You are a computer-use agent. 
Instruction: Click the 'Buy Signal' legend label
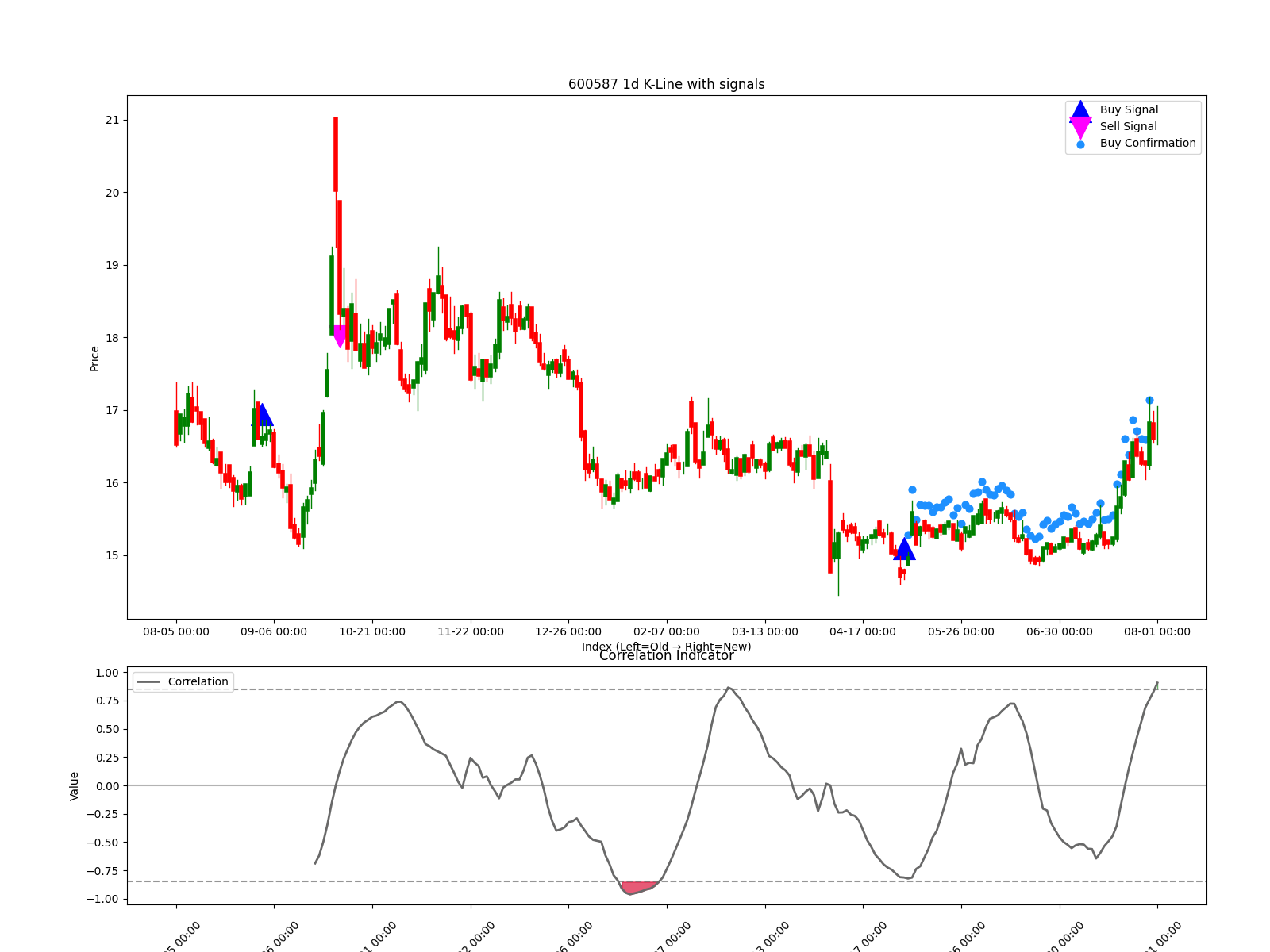coord(1129,110)
